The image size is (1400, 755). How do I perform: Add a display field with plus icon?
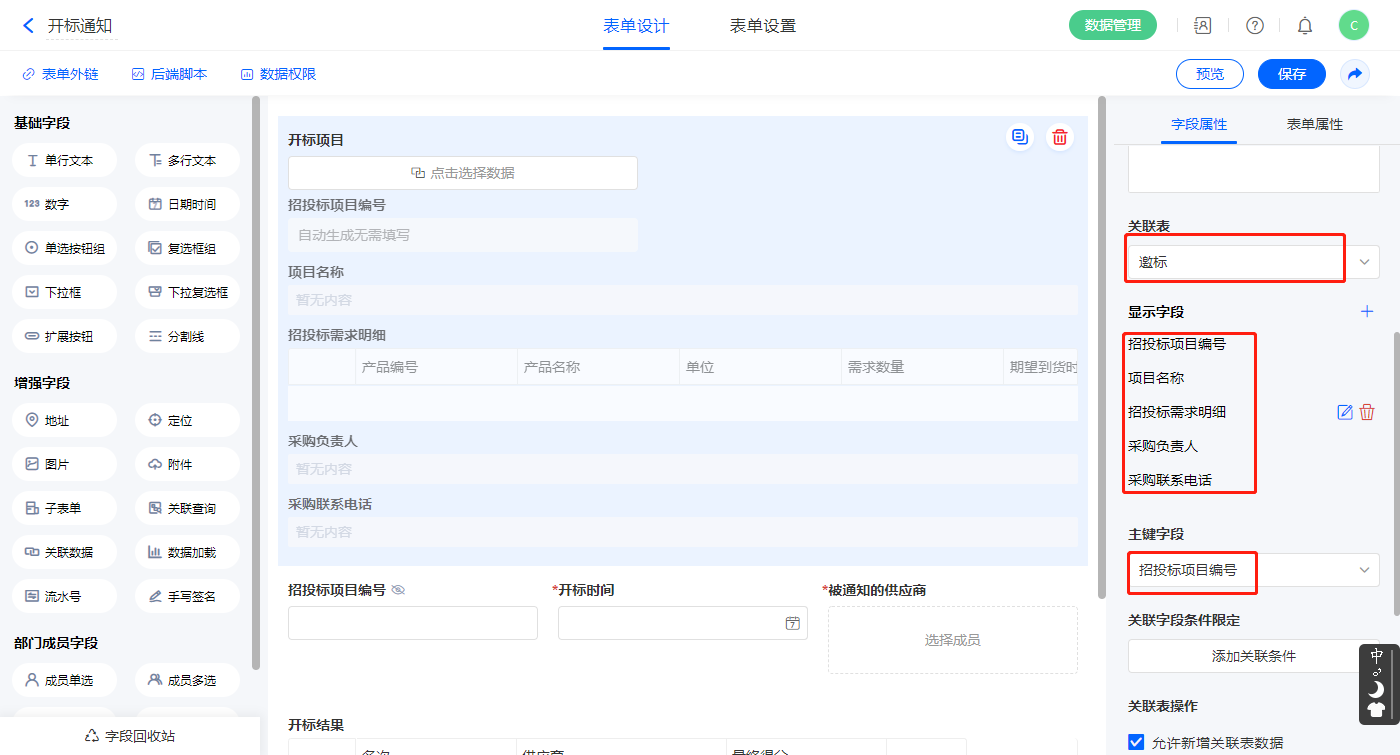[1367, 312]
